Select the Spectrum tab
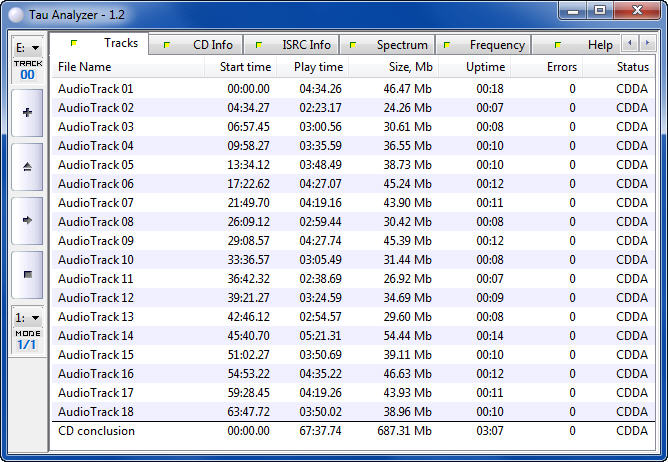The width and height of the screenshot is (668, 462). tap(393, 45)
